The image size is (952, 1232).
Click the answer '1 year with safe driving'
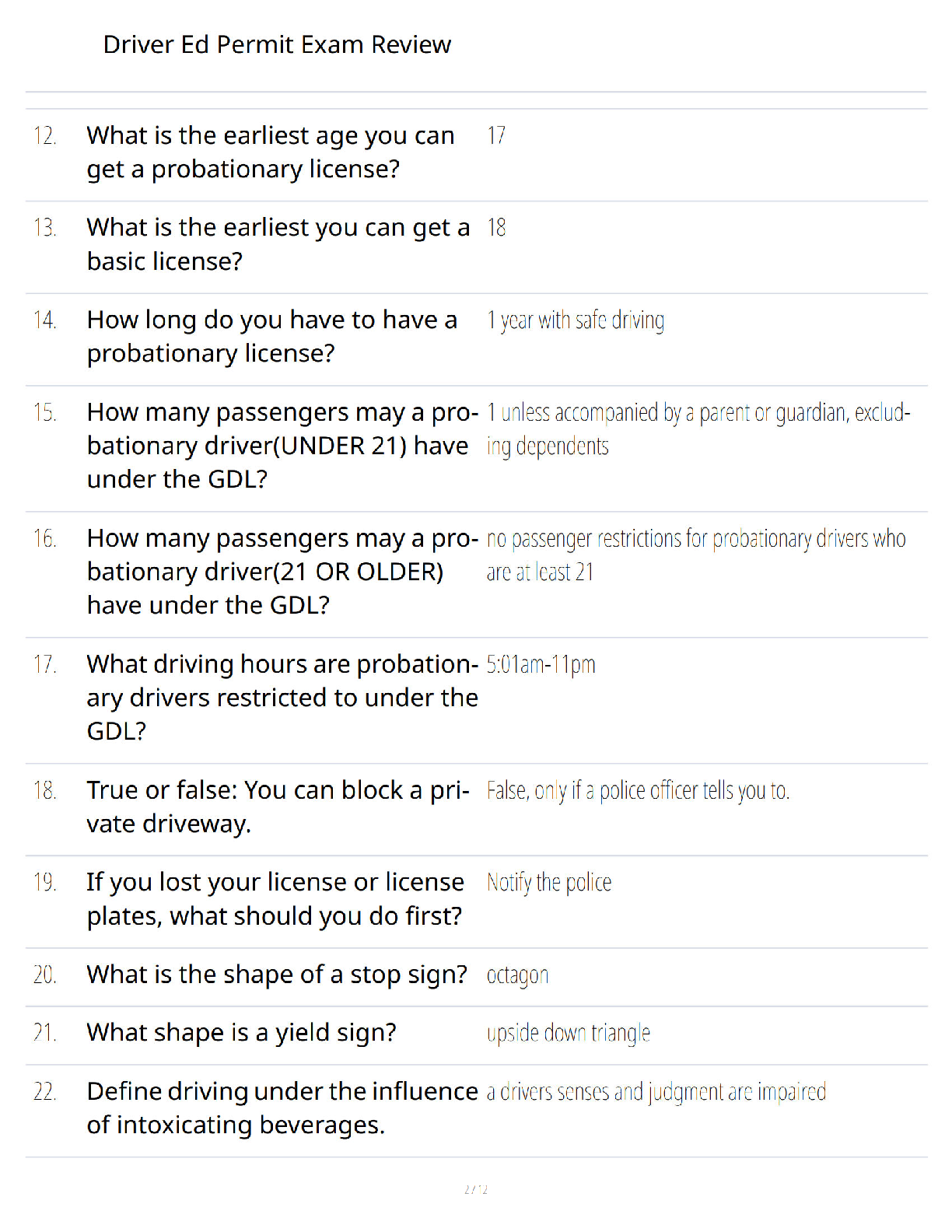pos(576,320)
